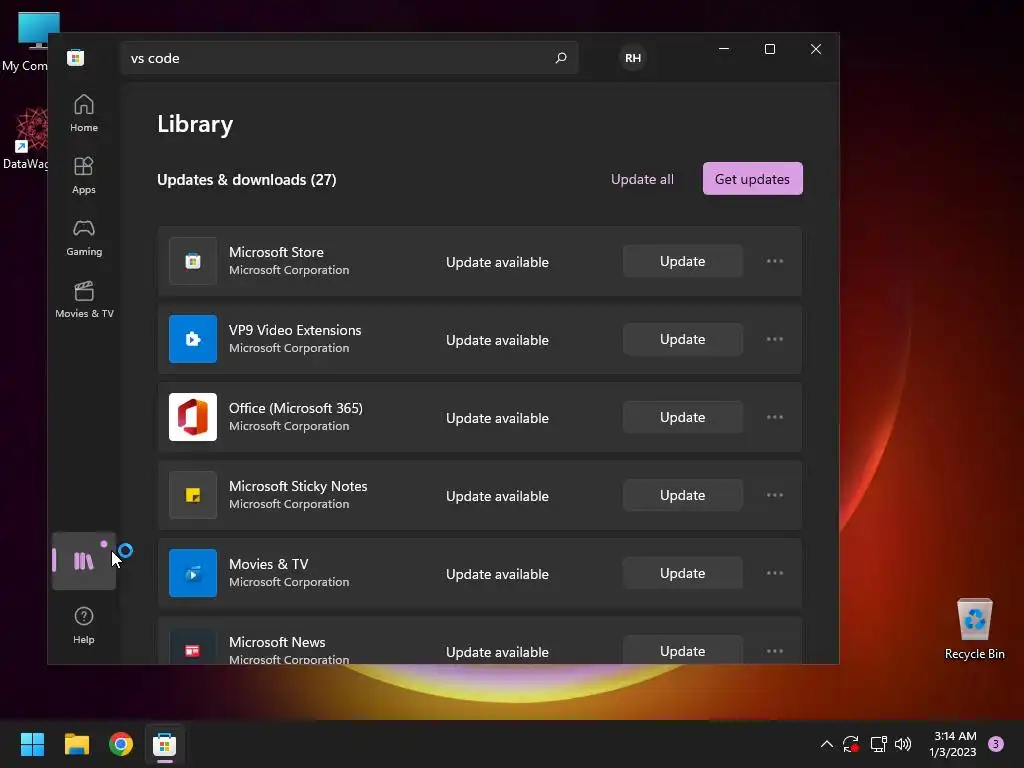Click the 'VP9 Video Extensions' name text
The height and width of the screenshot is (768, 1024).
[x=295, y=330]
